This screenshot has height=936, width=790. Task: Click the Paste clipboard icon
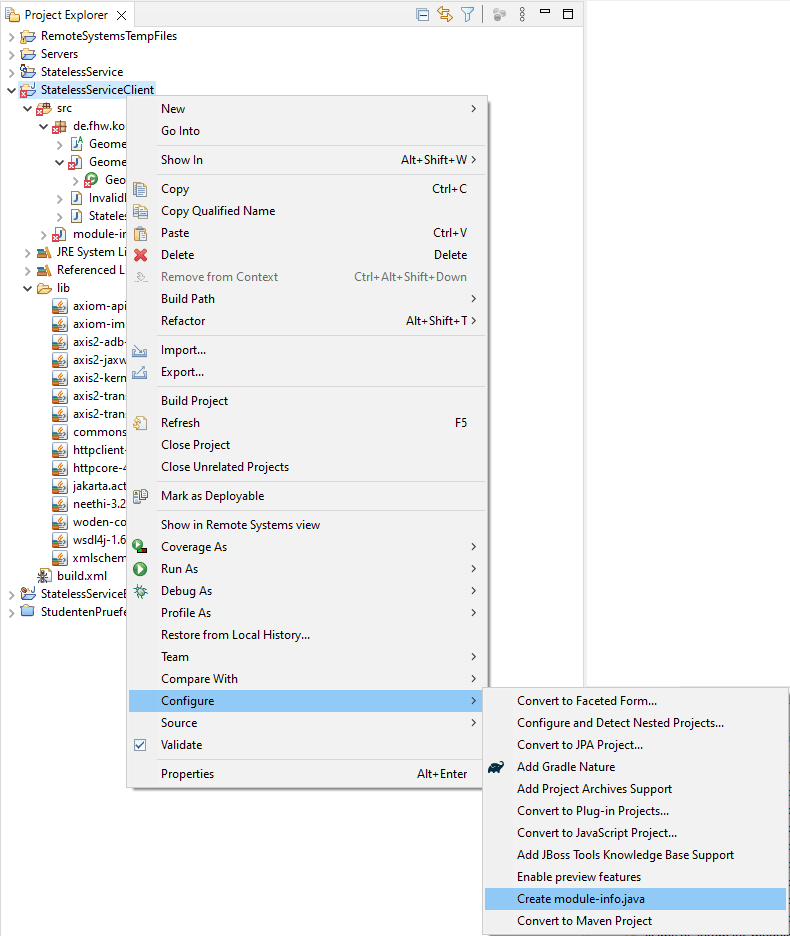click(140, 233)
